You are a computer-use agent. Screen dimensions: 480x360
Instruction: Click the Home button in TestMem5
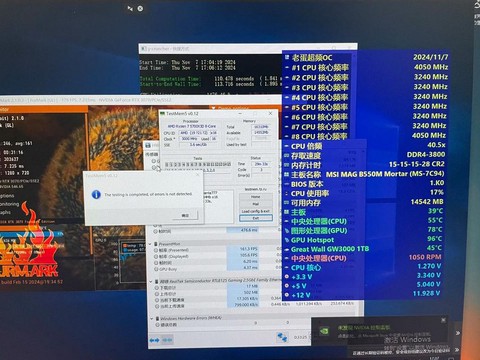point(256,197)
